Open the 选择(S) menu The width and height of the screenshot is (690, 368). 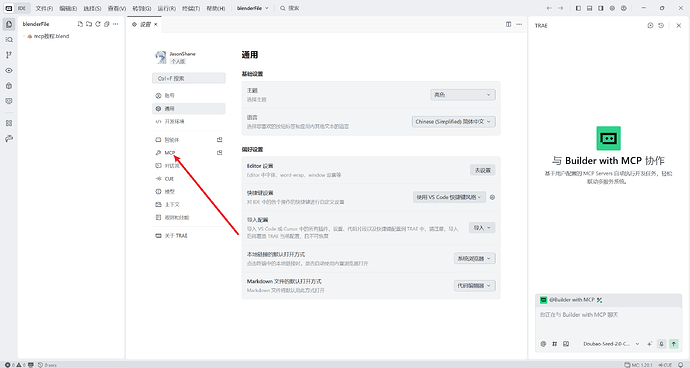[92, 8]
